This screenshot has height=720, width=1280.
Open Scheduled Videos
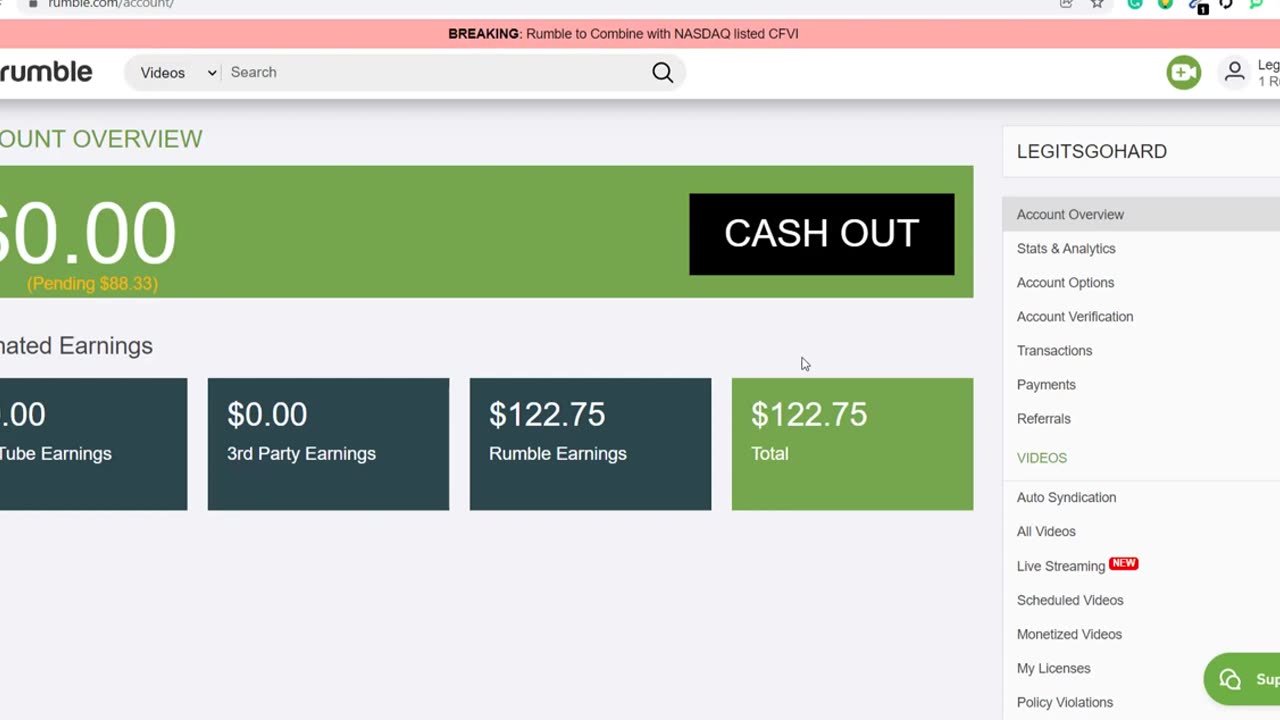[1070, 600]
